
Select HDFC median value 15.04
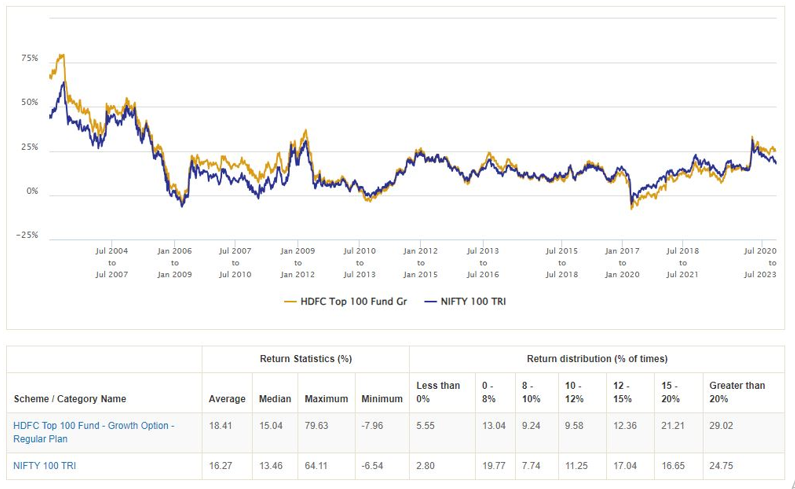(x=271, y=426)
